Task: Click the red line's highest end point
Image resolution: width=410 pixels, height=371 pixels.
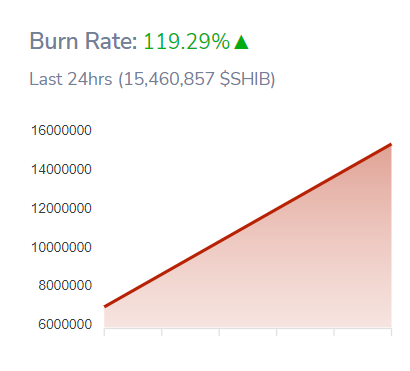Action: [391, 144]
